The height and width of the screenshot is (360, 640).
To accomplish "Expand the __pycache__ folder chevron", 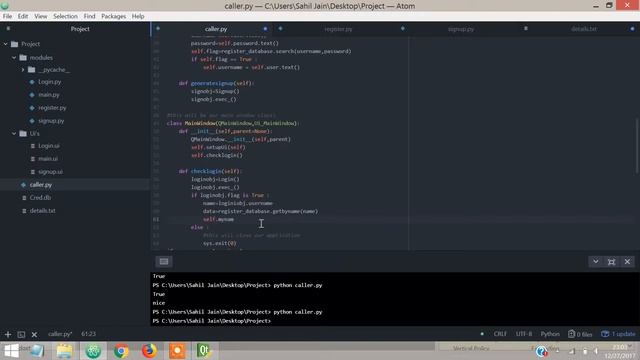I will point(23,70).
